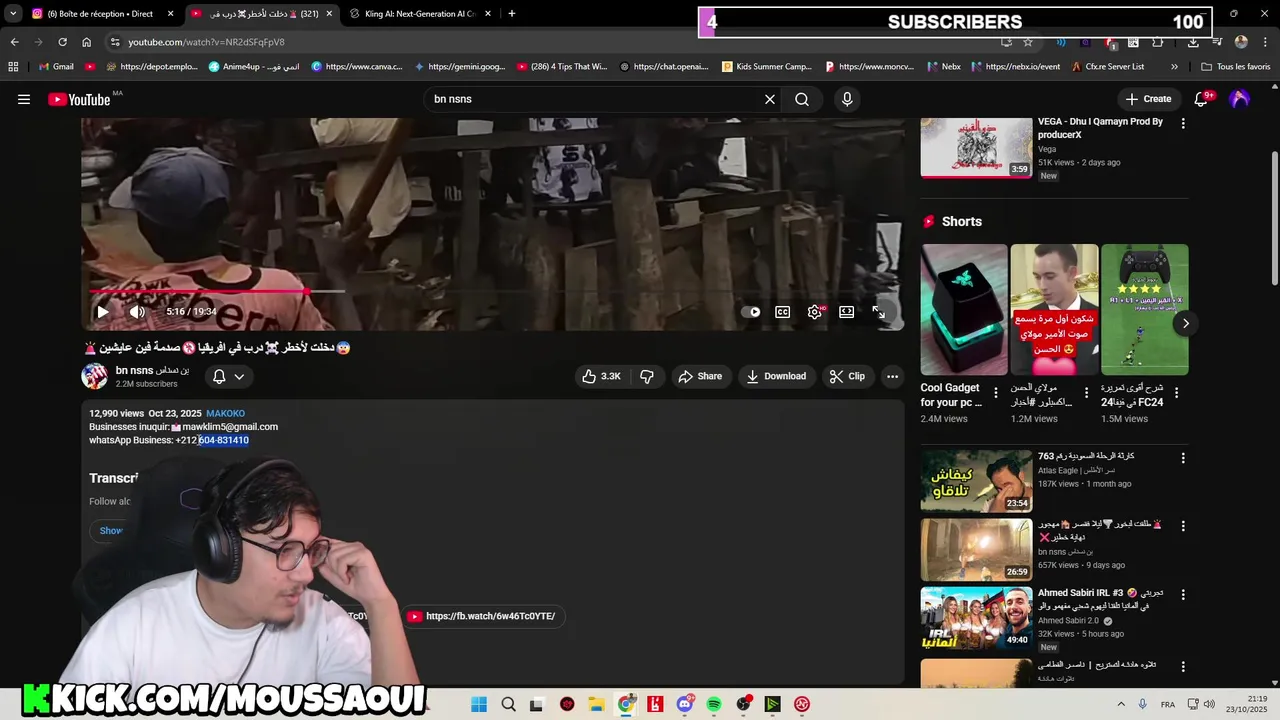1280x720 pixels.
Task: Open options for the 657K views bn nsns video
Action: click(1183, 526)
